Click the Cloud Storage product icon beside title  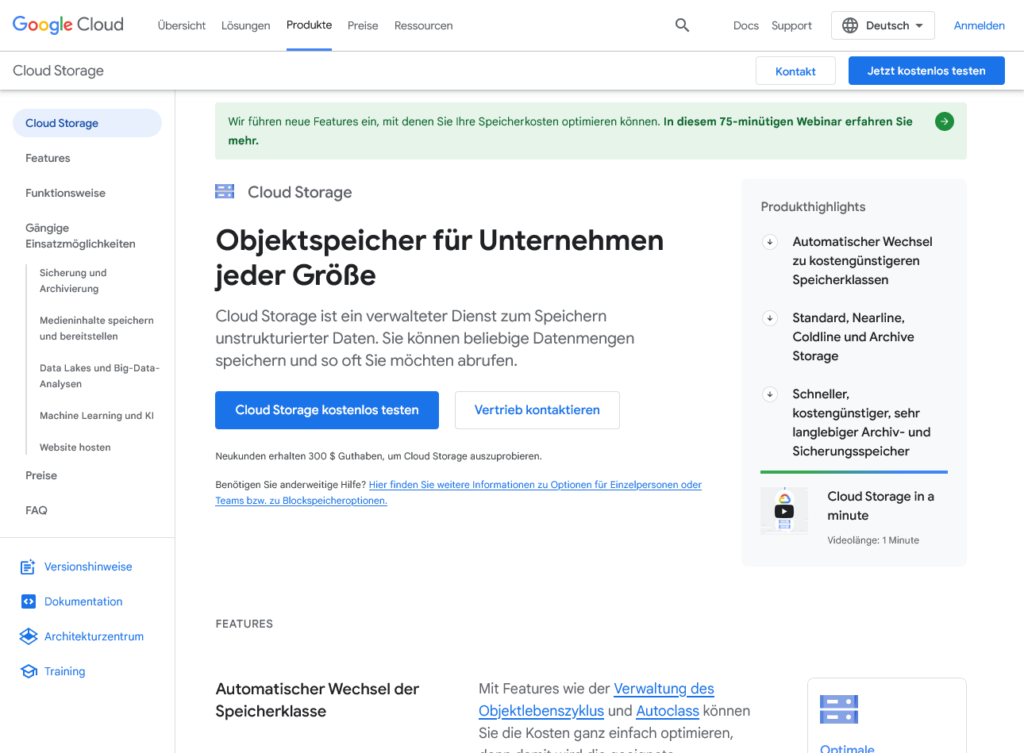(x=225, y=191)
